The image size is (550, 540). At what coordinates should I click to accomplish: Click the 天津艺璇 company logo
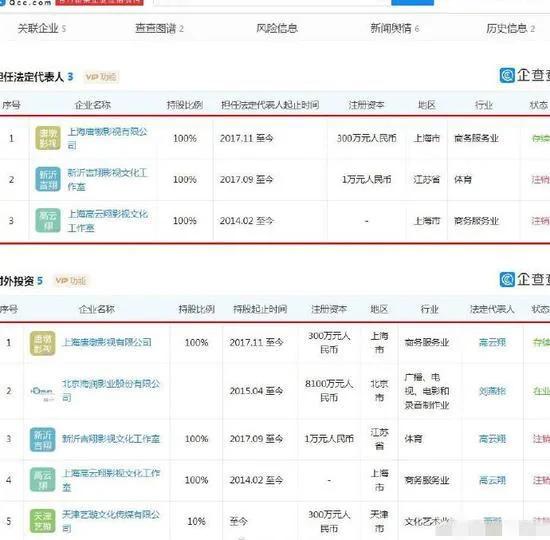point(42,521)
